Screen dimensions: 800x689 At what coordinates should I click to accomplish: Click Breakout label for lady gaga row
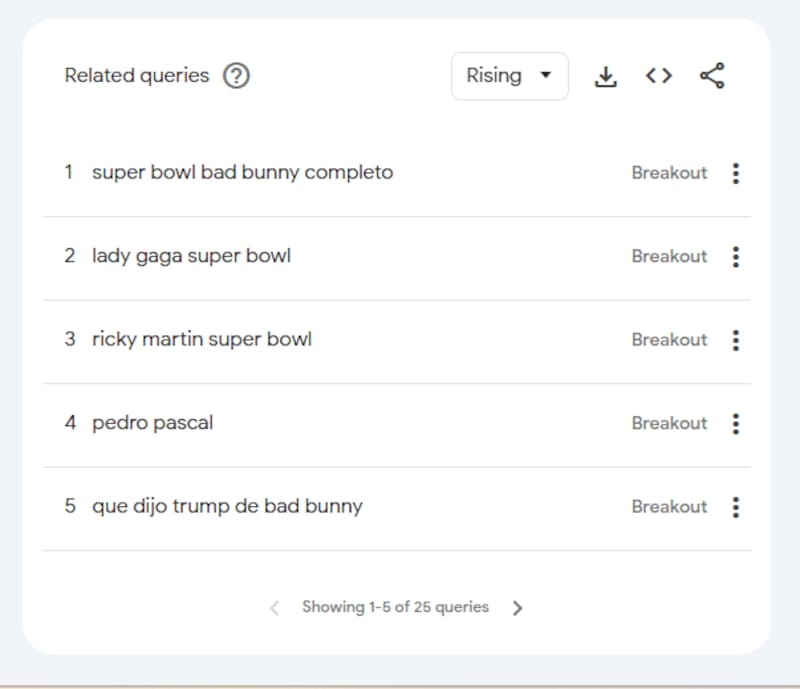point(669,257)
